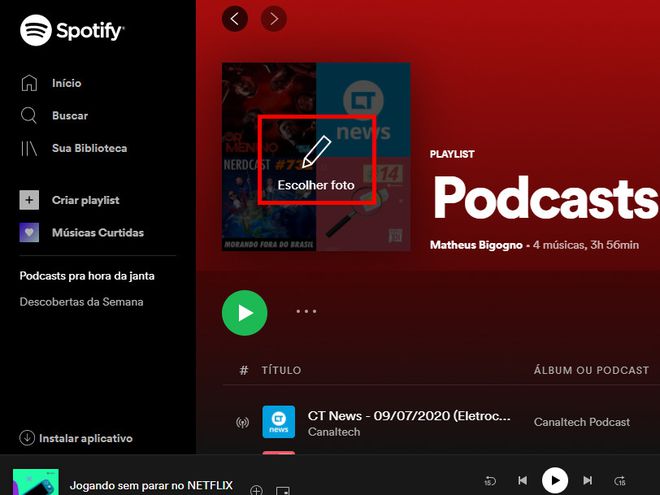Click the Instalar aplicativo link
Image resolution: width=660 pixels, height=495 pixels.
(x=86, y=438)
